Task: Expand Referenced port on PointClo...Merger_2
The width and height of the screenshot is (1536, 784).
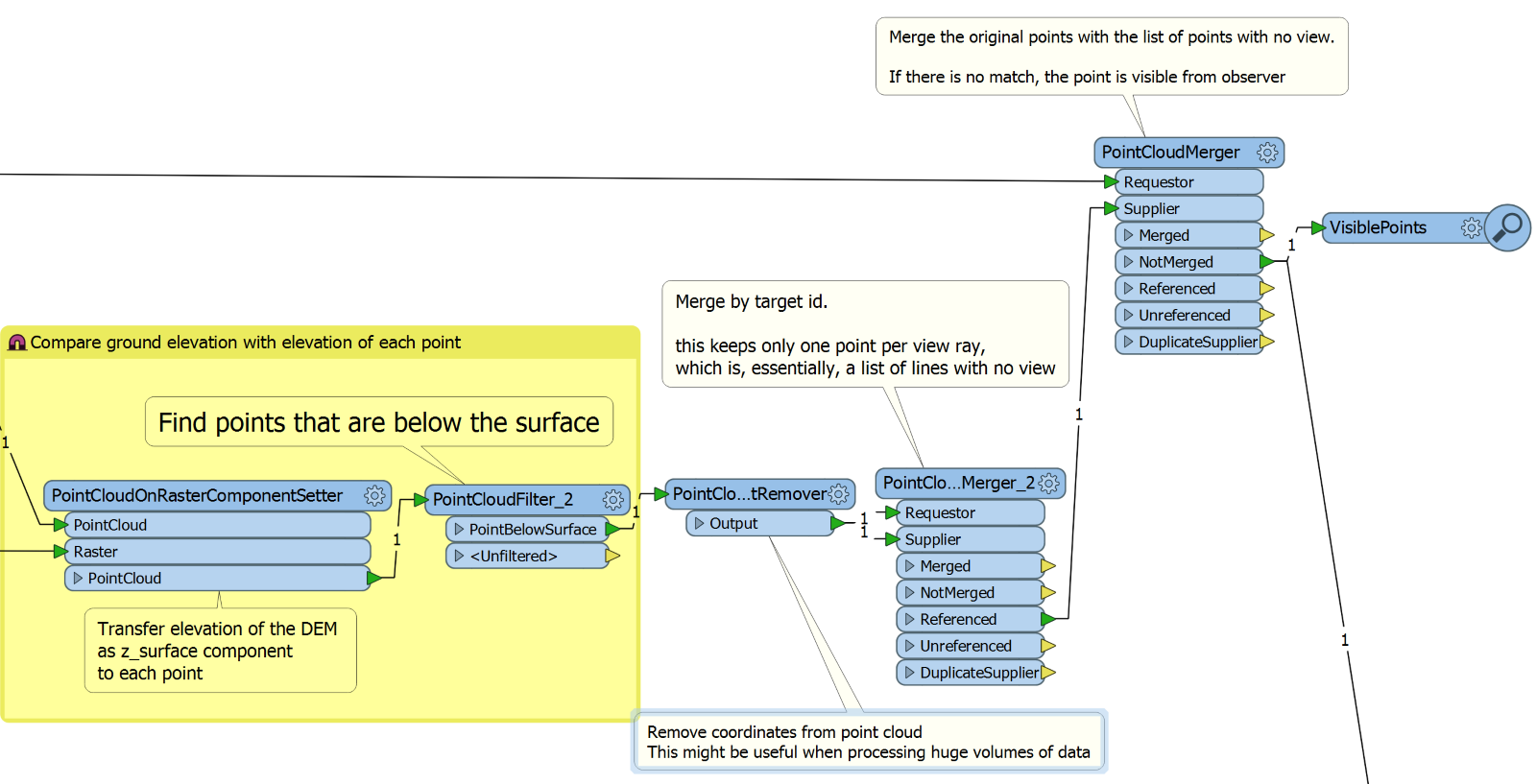Action: [909, 619]
